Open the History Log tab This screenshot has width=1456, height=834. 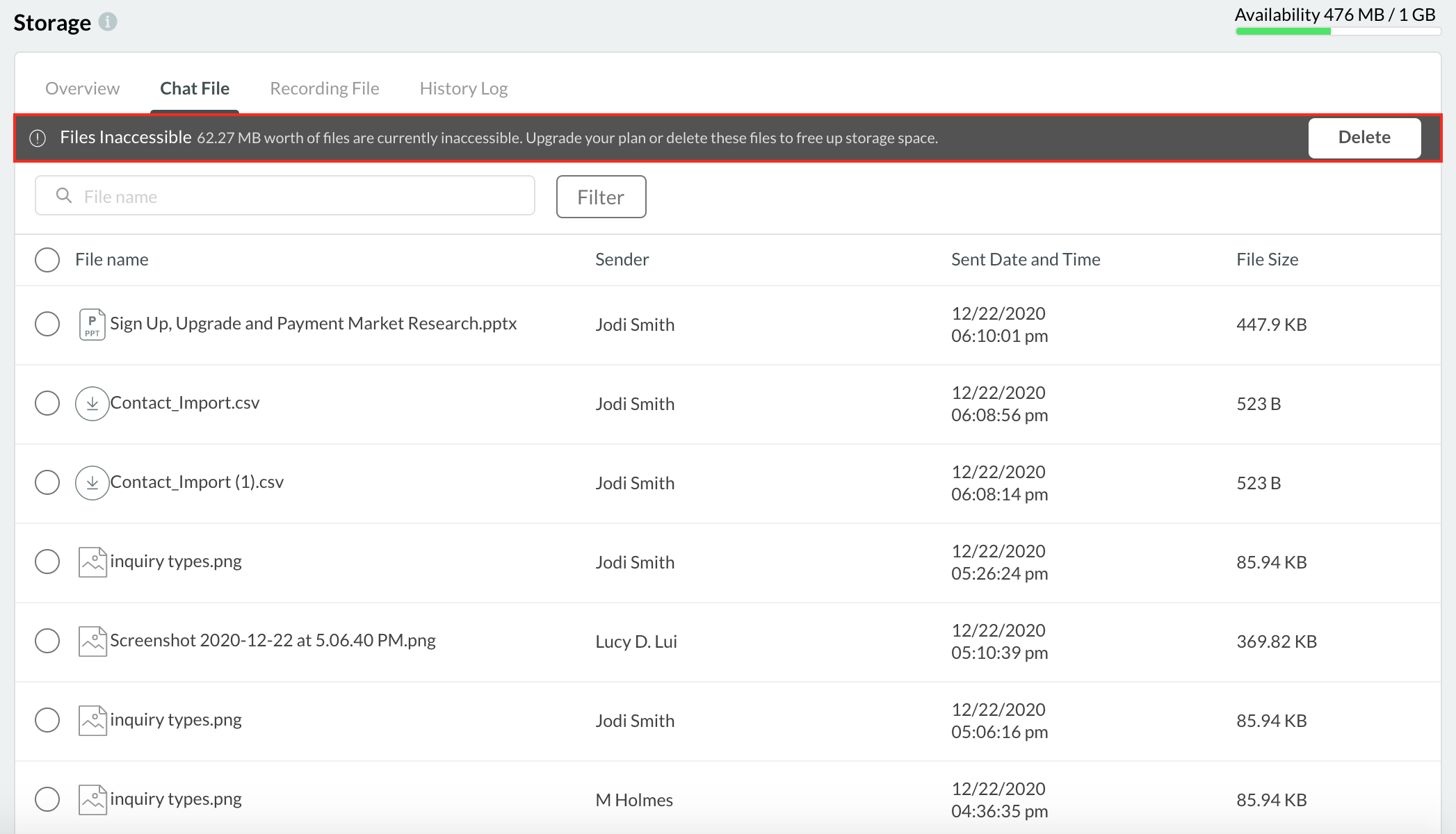[x=464, y=88]
